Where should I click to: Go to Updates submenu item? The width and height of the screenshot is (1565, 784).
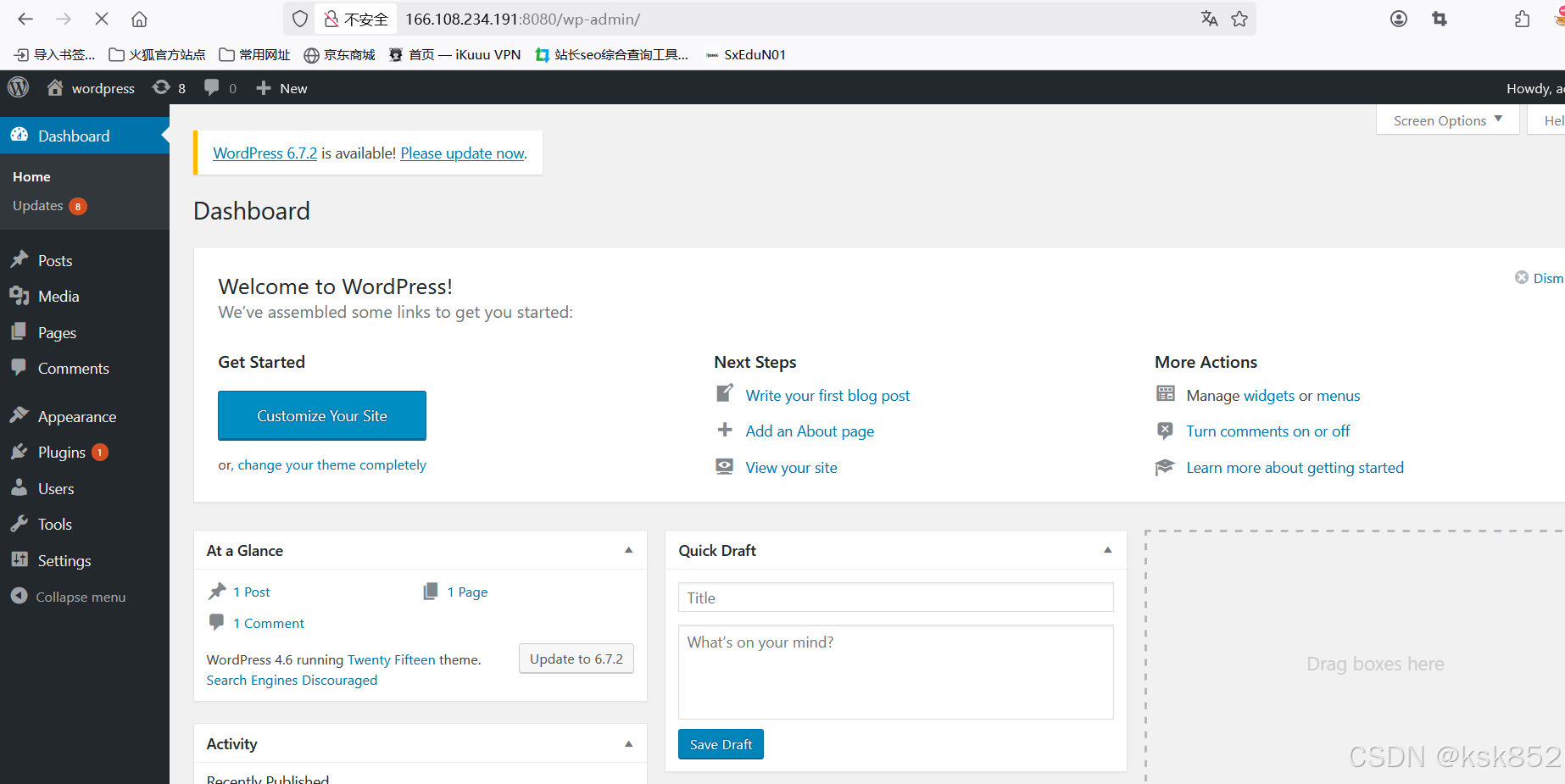coord(49,206)
